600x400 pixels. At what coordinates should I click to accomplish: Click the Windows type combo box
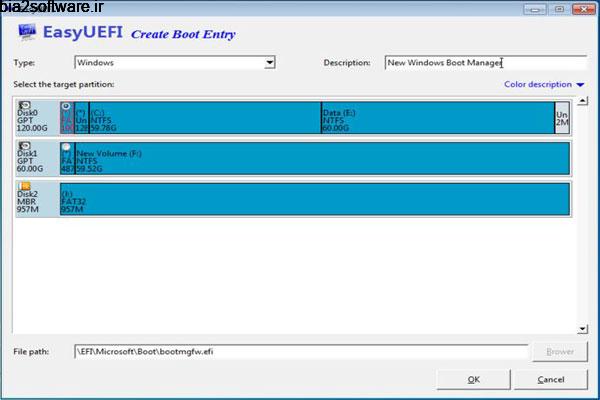[x=174, y=62]
